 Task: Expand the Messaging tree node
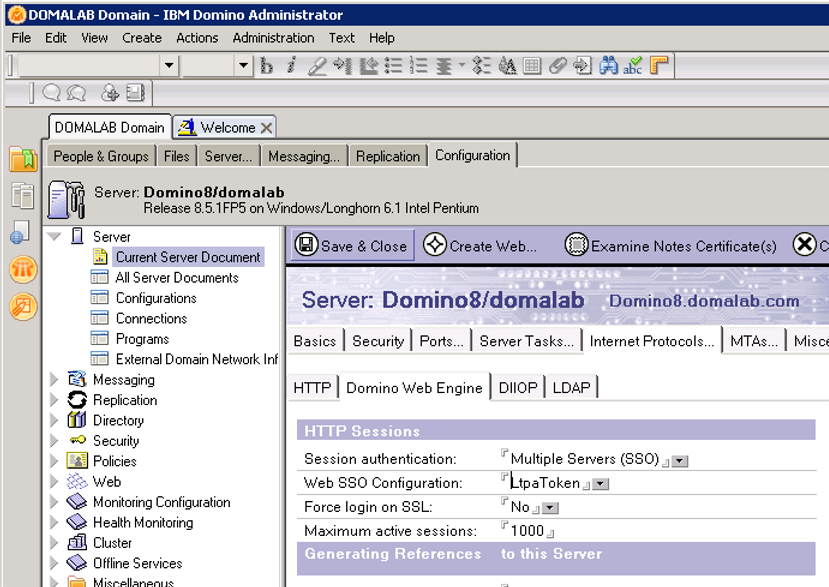(54, 379)
